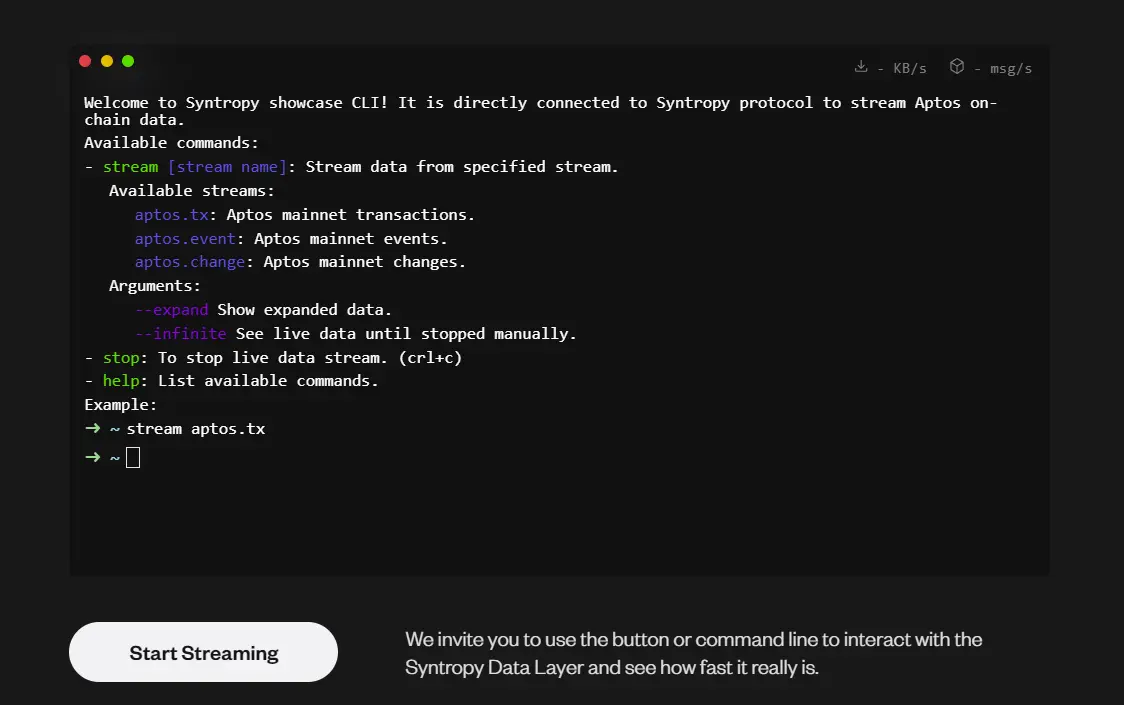Click the '--infinite' argument text

[x=181, y=333]
